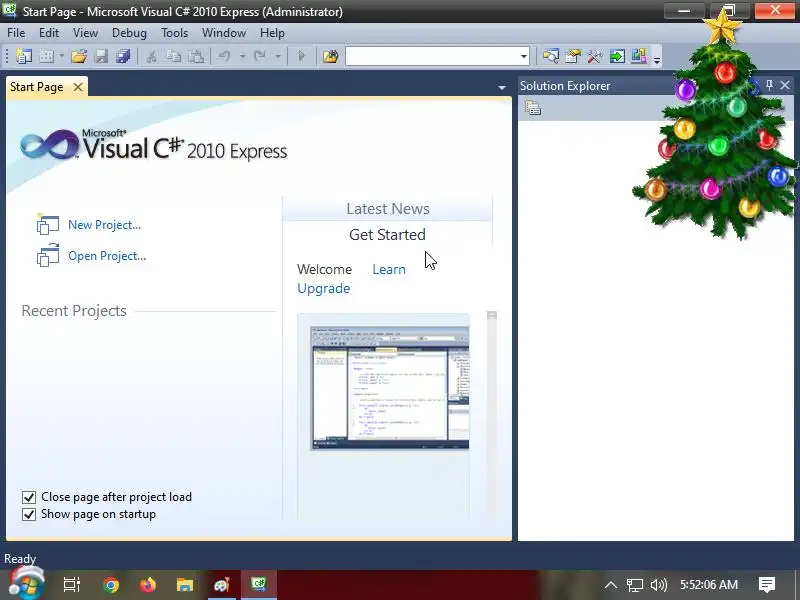Launch Firefox from the taskbar

point(148,585)
